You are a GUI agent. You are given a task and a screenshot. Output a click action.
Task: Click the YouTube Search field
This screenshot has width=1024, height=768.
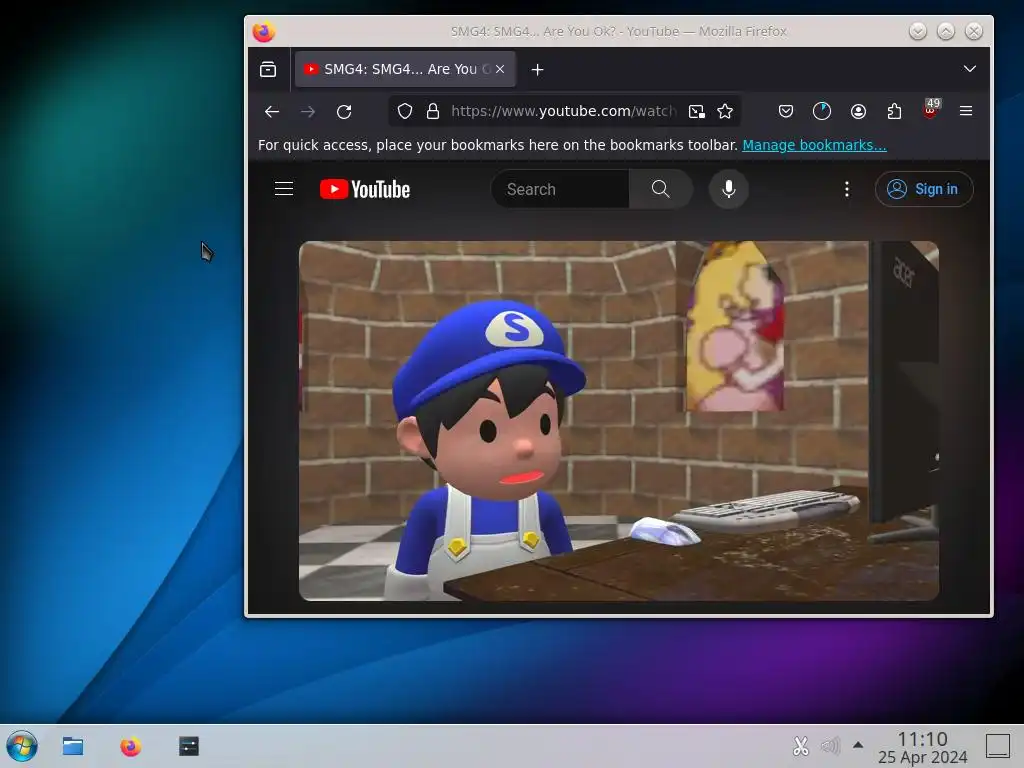click(x=561, y=189)
